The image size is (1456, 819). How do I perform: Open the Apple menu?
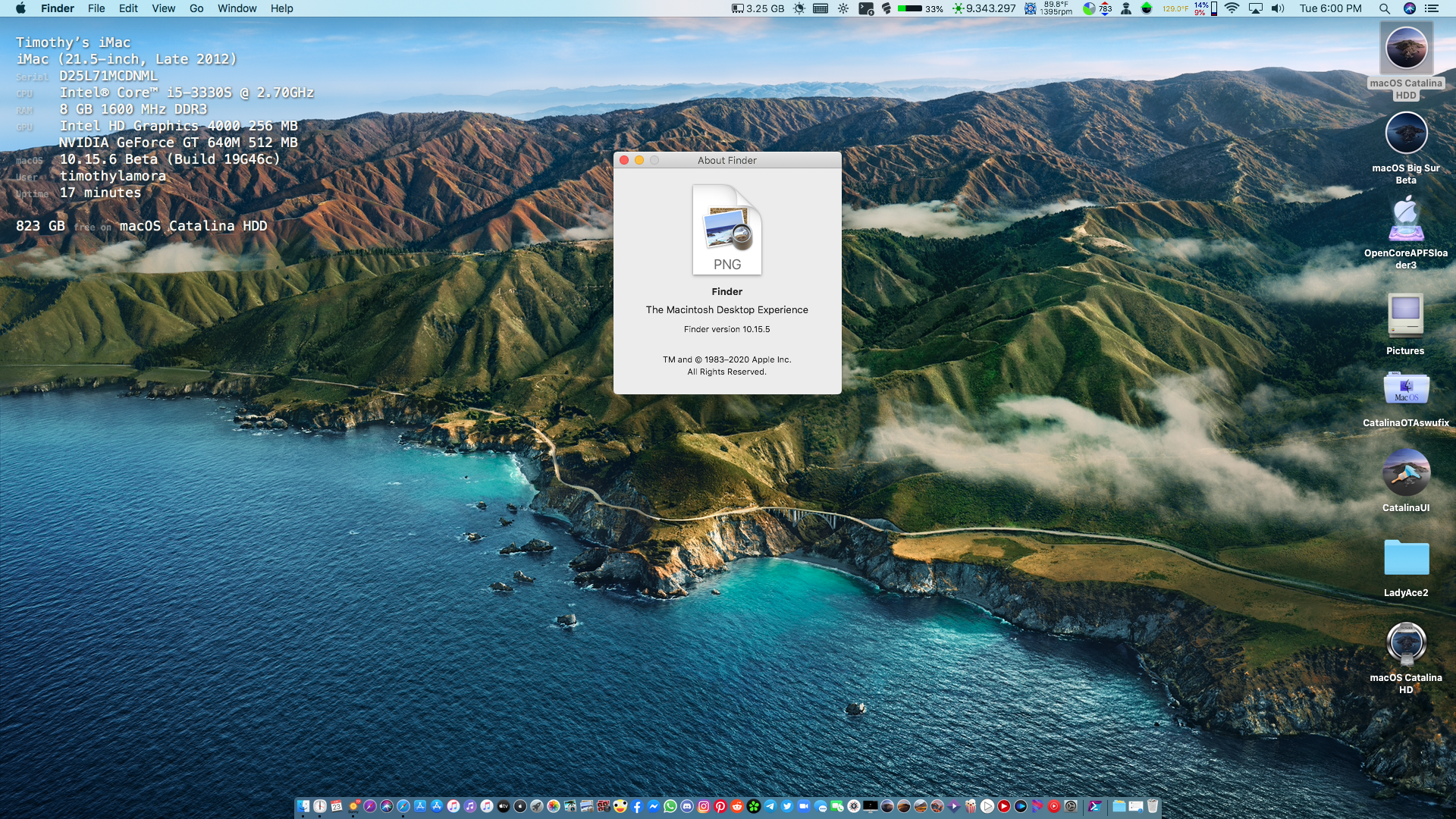(x=20, y=8)
